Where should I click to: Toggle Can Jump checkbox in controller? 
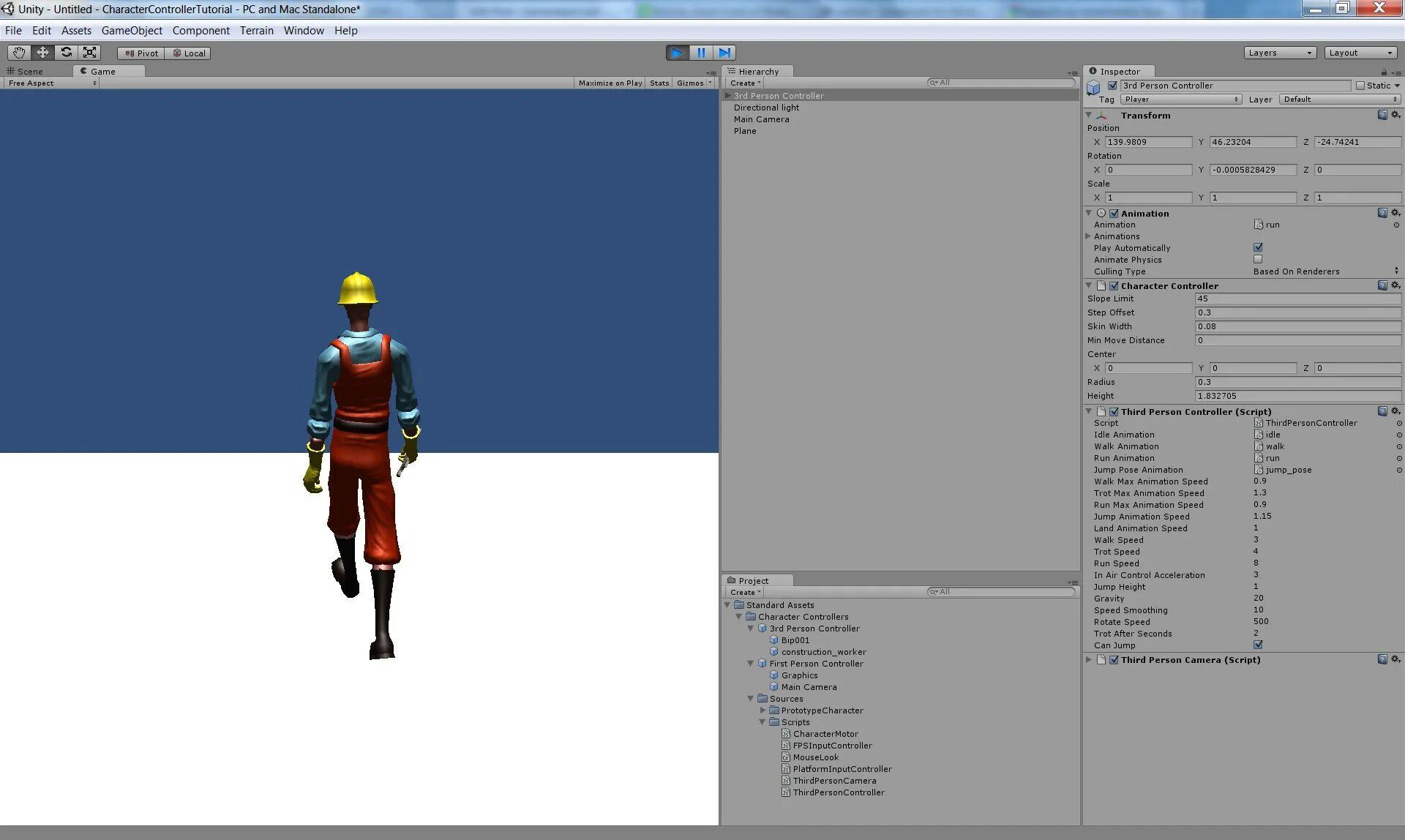[x=1258, y=645]
